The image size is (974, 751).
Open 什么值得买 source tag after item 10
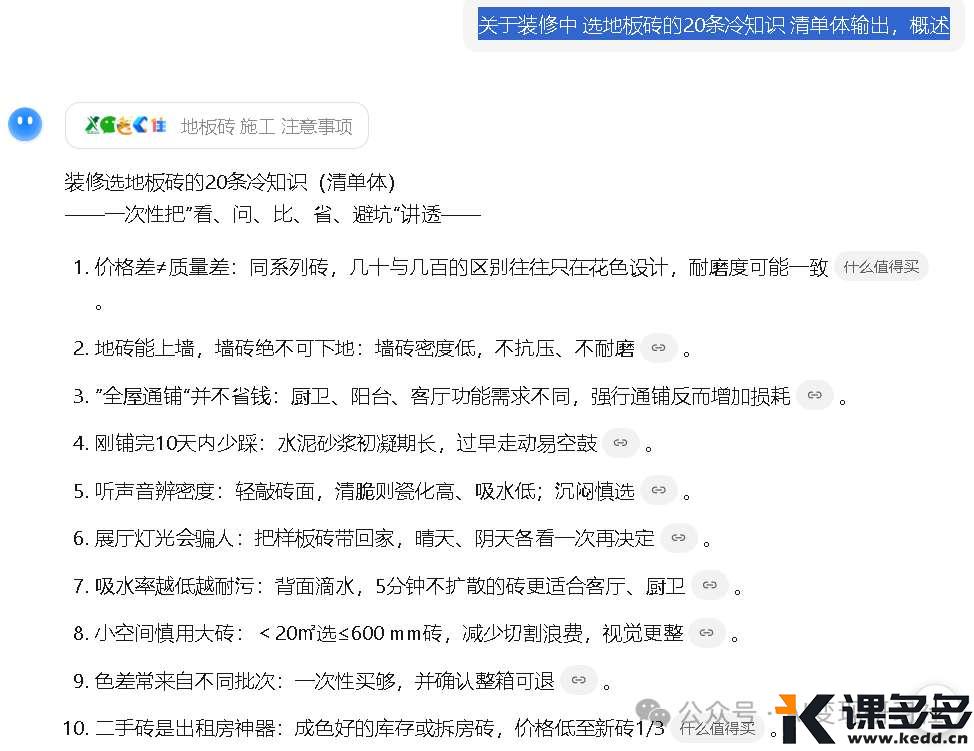pyautogui.click(x=716, y=727)
